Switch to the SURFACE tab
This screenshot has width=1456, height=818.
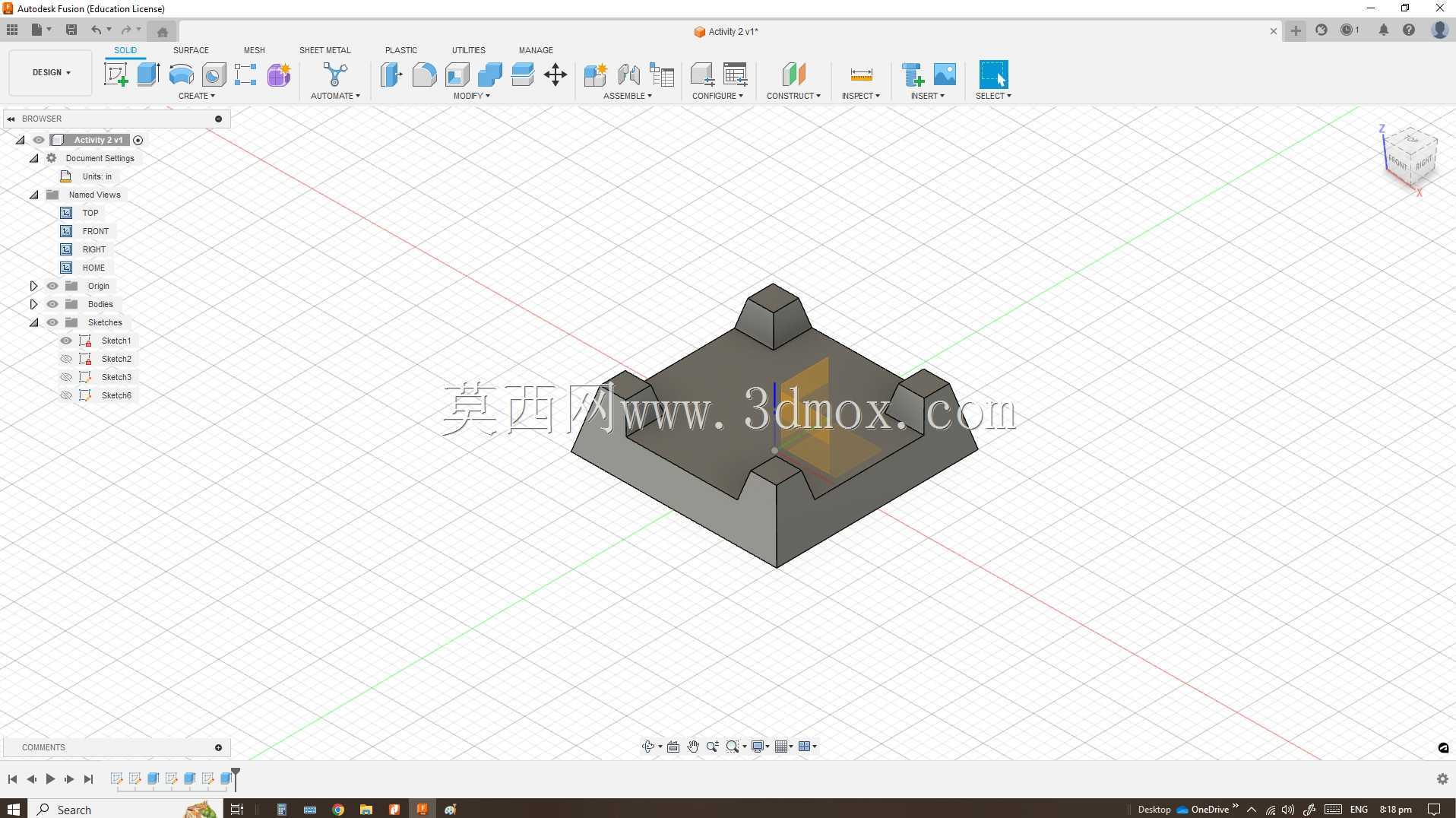coord(191,50)
